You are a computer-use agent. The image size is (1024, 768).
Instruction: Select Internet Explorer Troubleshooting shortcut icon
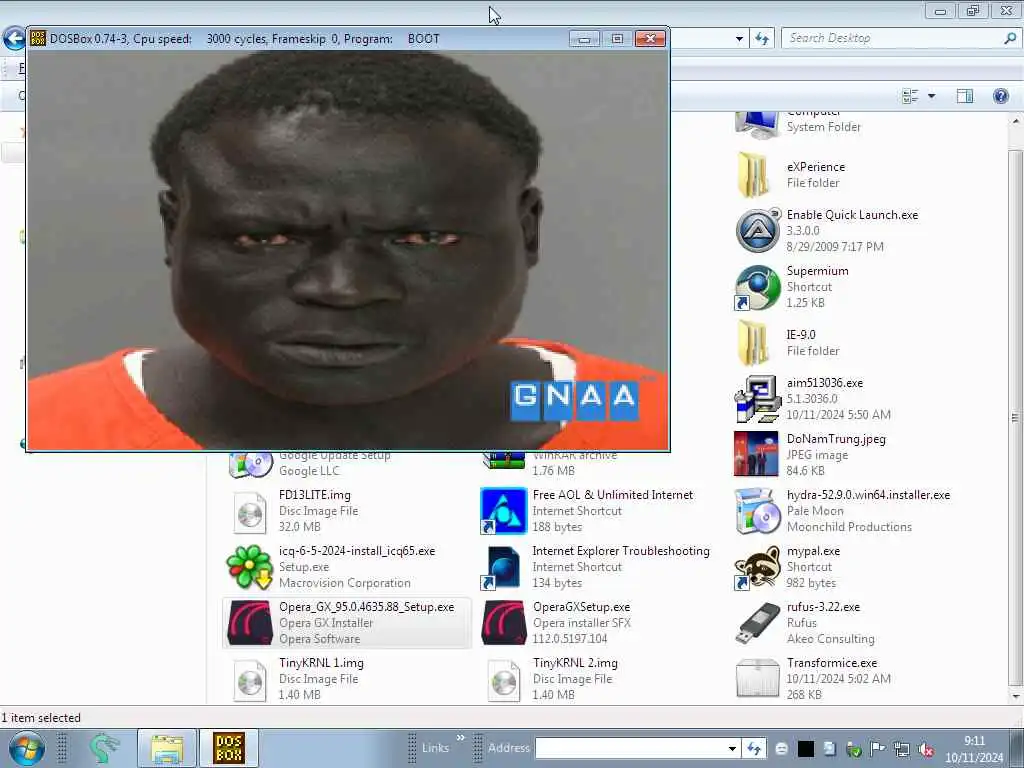tap(504, 567)
